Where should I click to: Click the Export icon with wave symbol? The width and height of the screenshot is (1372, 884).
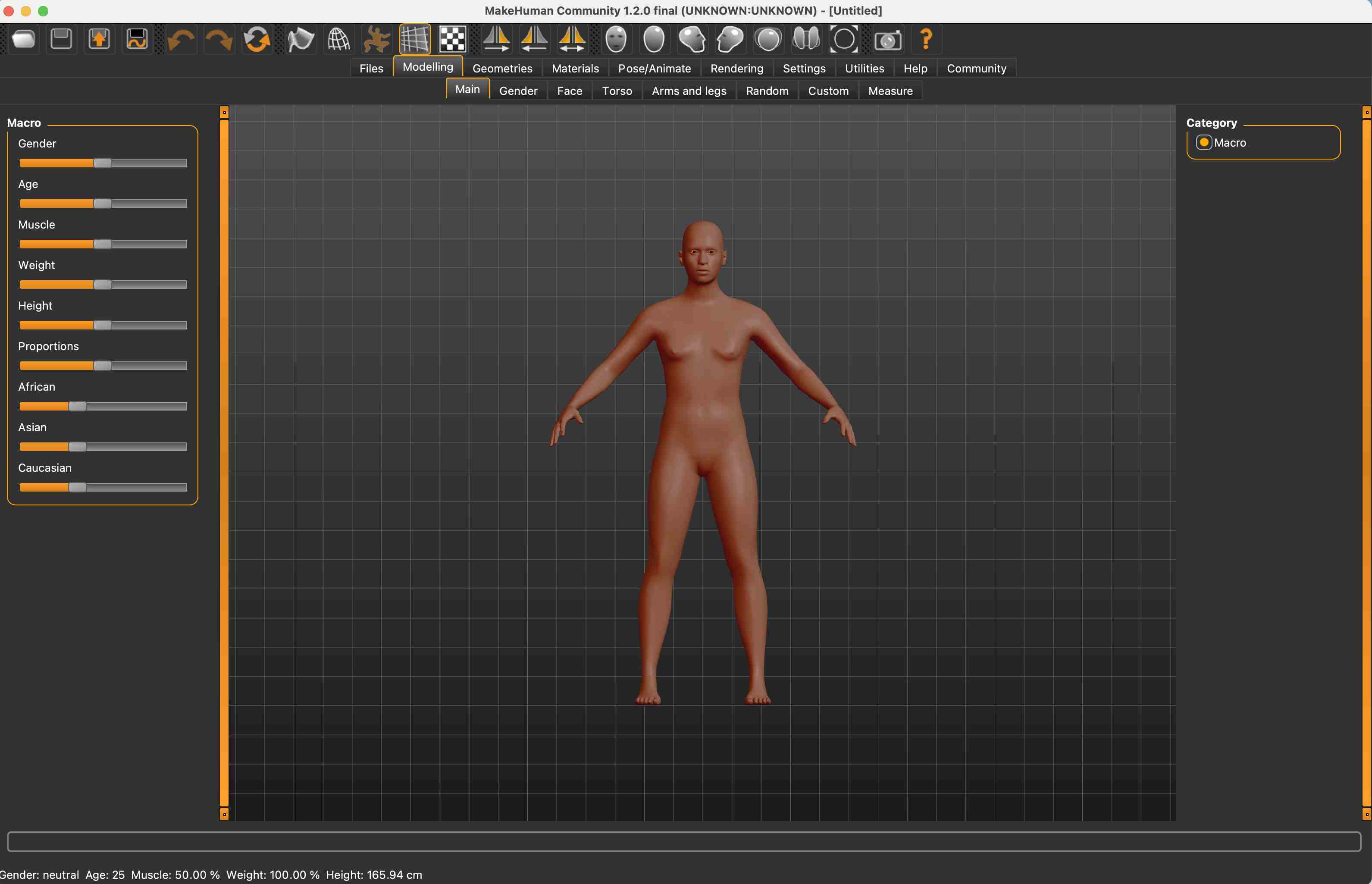pyautogui.click(x=137, y=40)
